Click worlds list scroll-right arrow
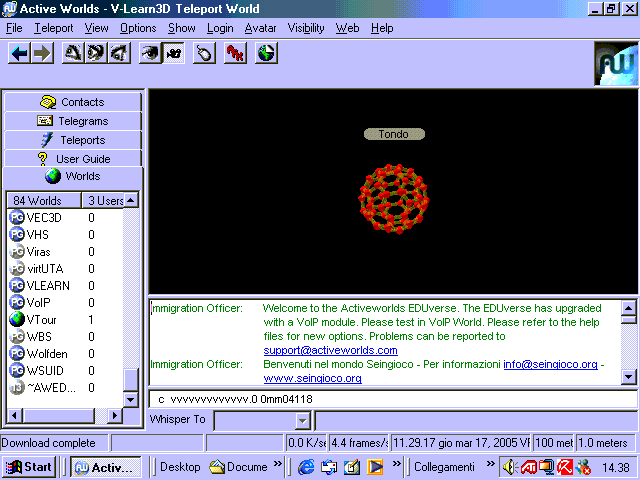 tap(115, 416)
